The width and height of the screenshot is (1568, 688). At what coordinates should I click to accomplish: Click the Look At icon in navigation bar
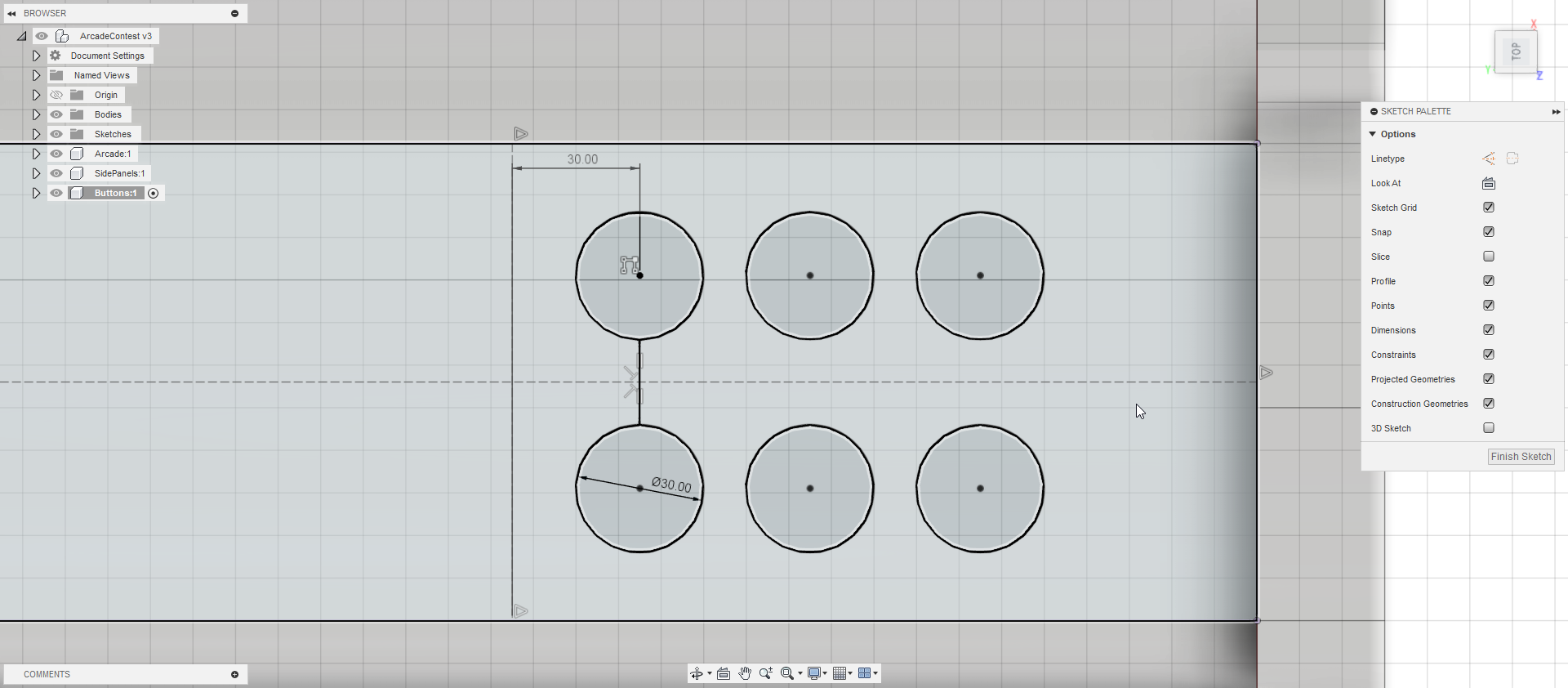click(x=724, y=673)
